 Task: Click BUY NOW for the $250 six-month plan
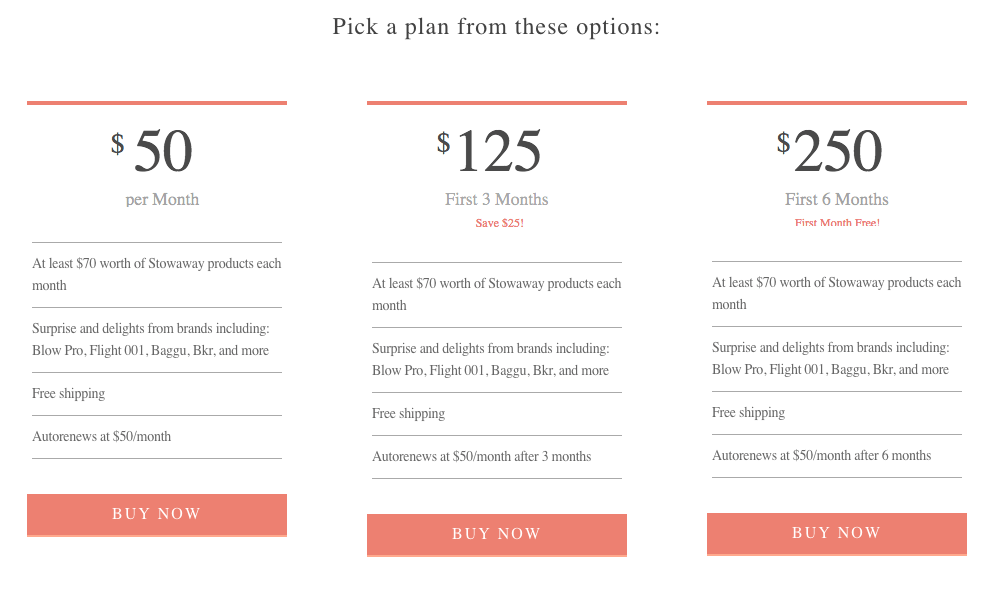click(837, 533)
